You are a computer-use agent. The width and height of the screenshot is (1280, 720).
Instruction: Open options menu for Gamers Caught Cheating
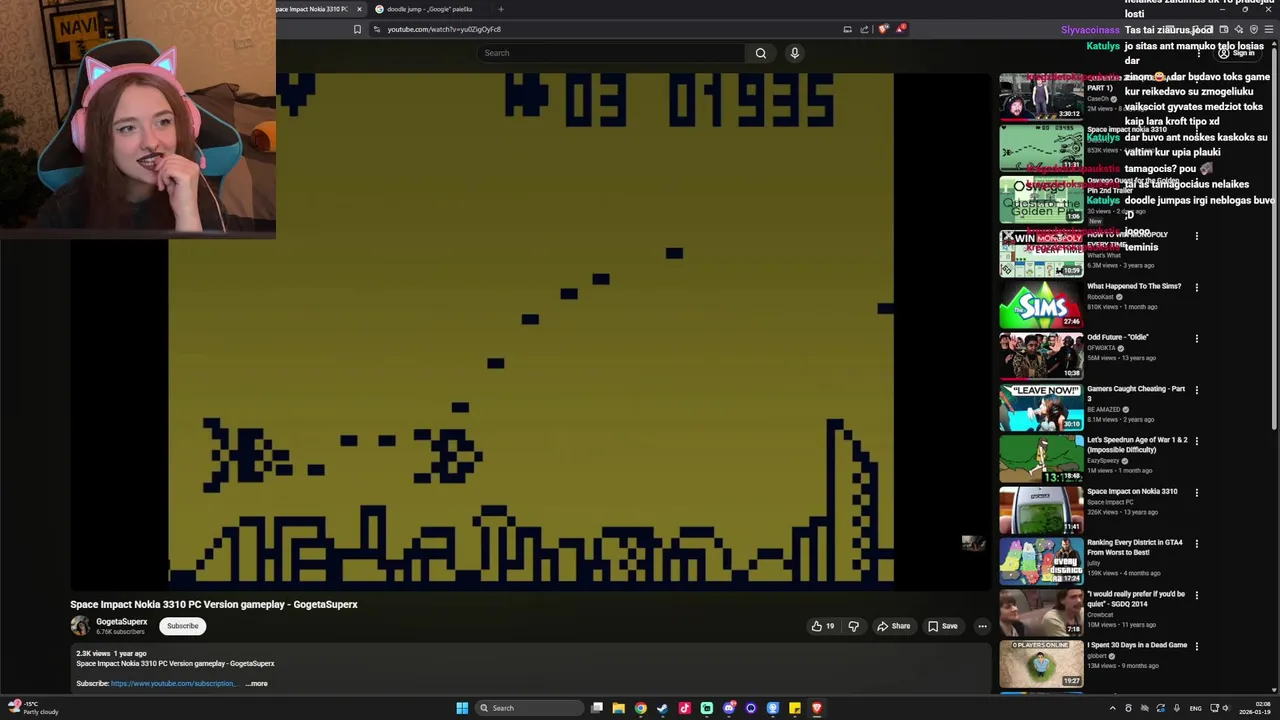point(1196,390)
